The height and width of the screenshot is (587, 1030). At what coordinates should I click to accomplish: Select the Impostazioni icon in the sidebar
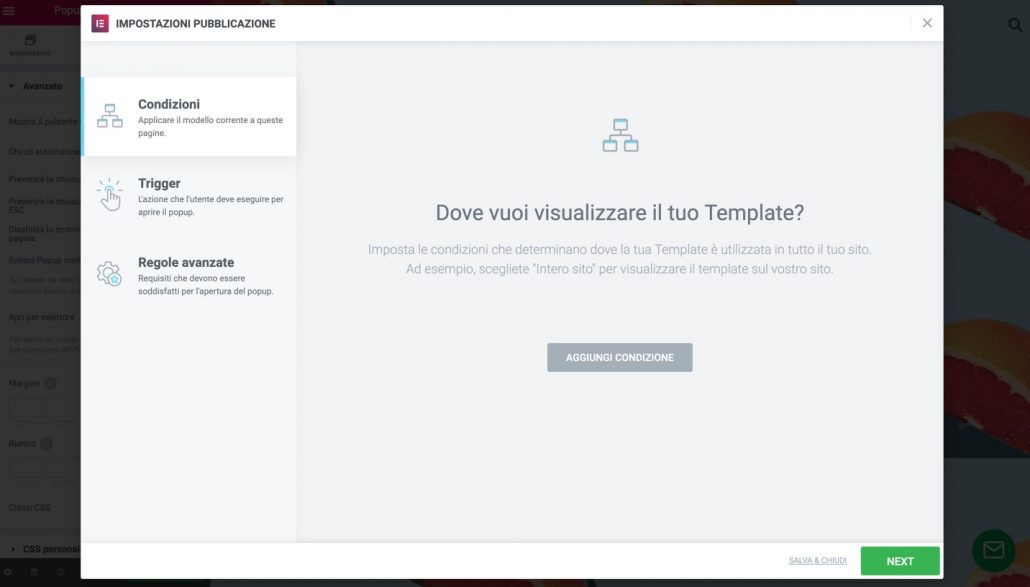(x=29, y=40)
